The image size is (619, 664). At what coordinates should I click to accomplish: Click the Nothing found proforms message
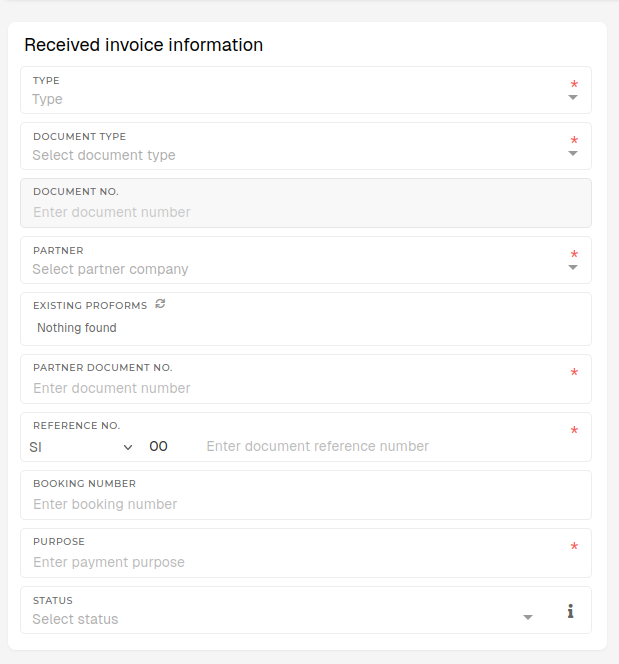coord(77,328)
